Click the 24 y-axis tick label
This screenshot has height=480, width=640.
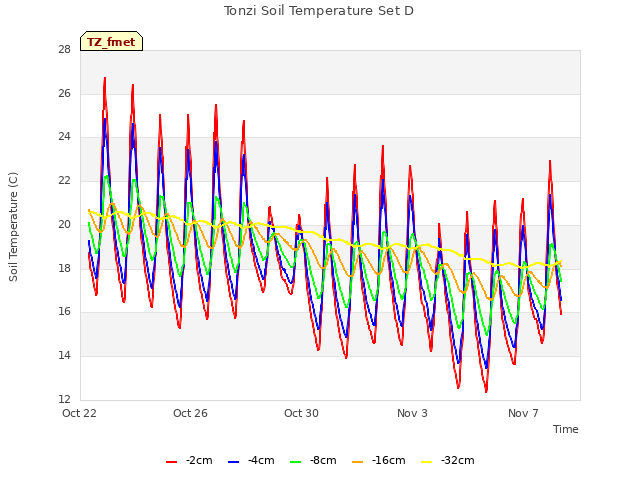(64, 137)
